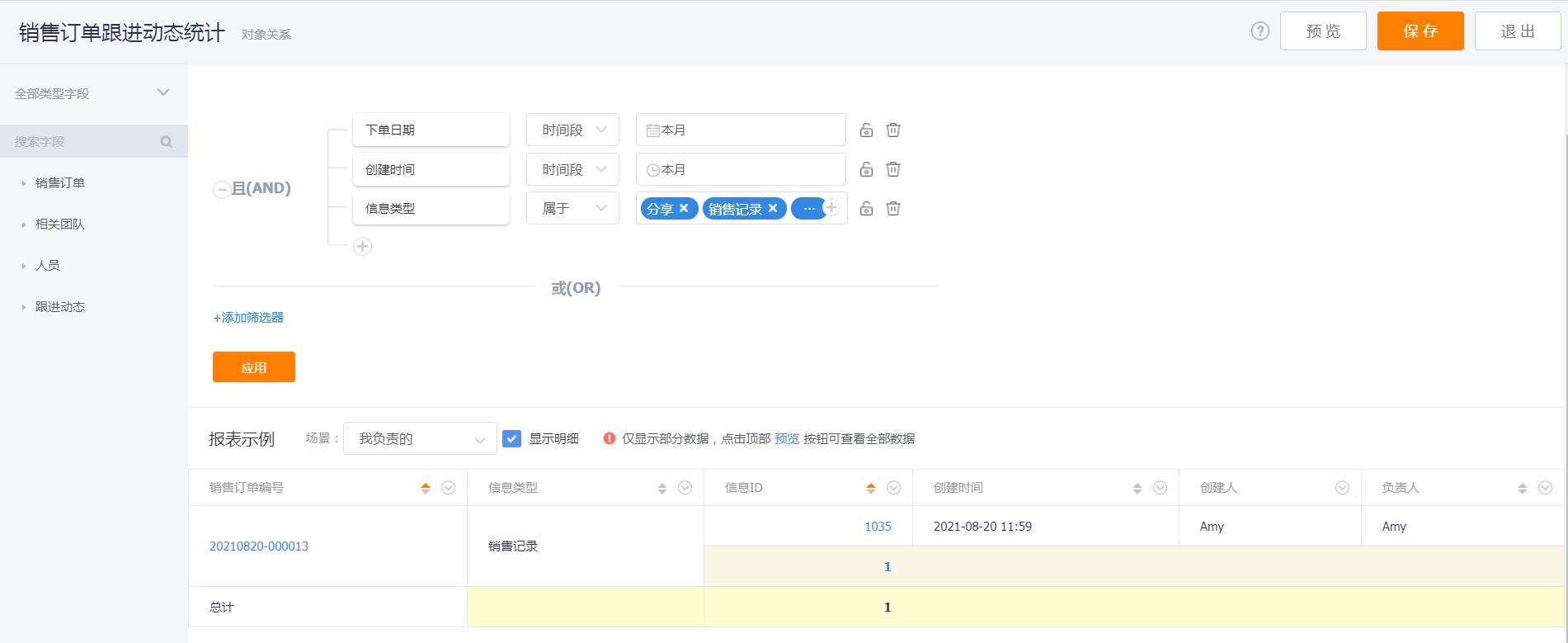Add a condition with the plus circle

coord(362,246)
